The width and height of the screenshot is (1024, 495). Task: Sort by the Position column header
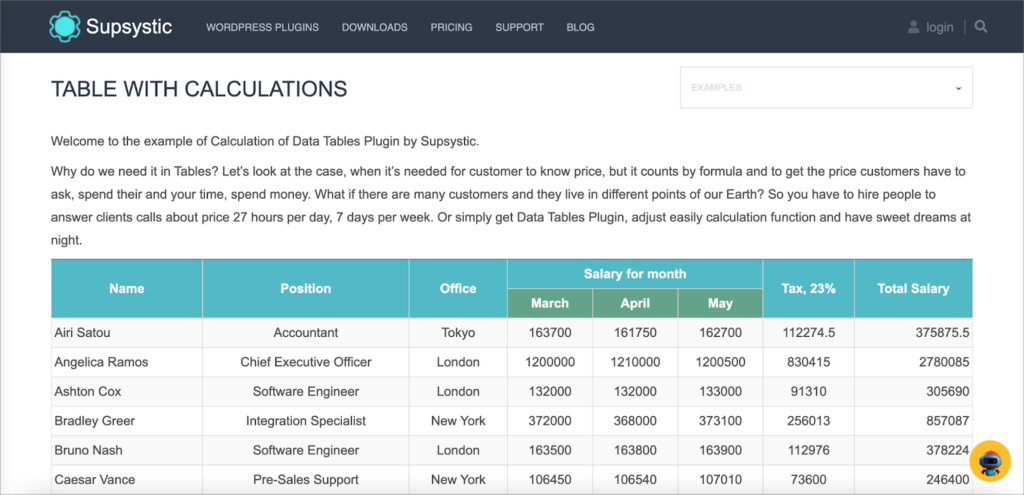(x=306, y=289)
